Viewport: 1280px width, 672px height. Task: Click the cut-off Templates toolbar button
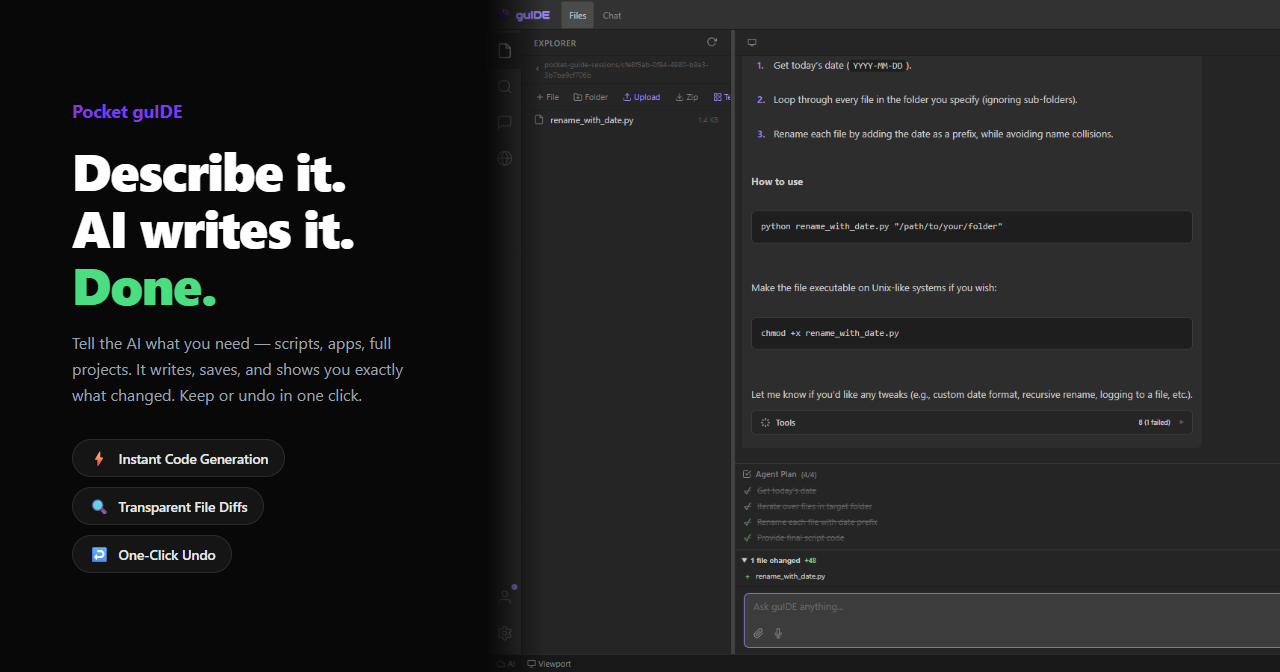point(721,97)
